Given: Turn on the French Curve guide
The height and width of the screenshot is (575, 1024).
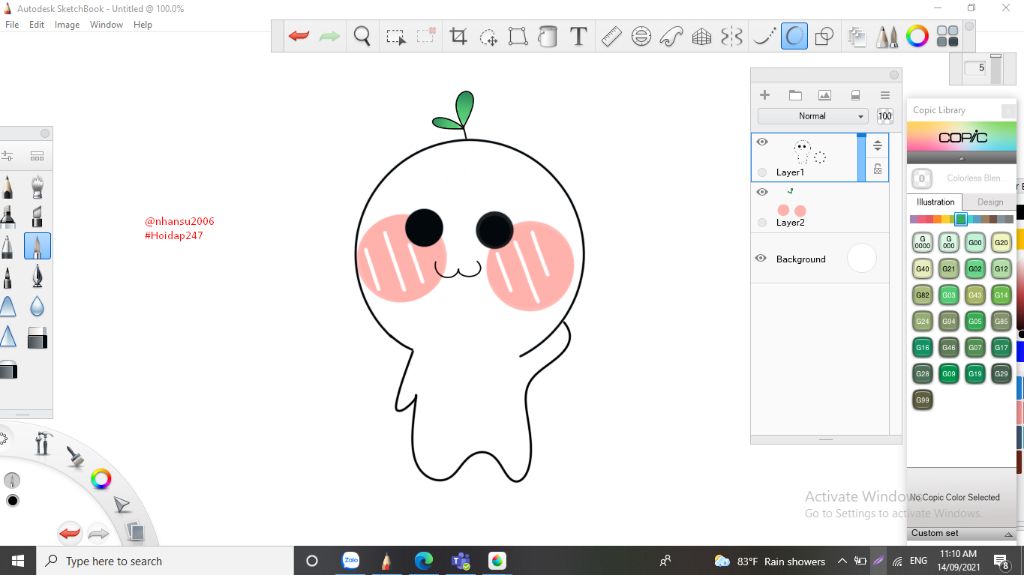Looking at the screenshot, I should 671,37.
